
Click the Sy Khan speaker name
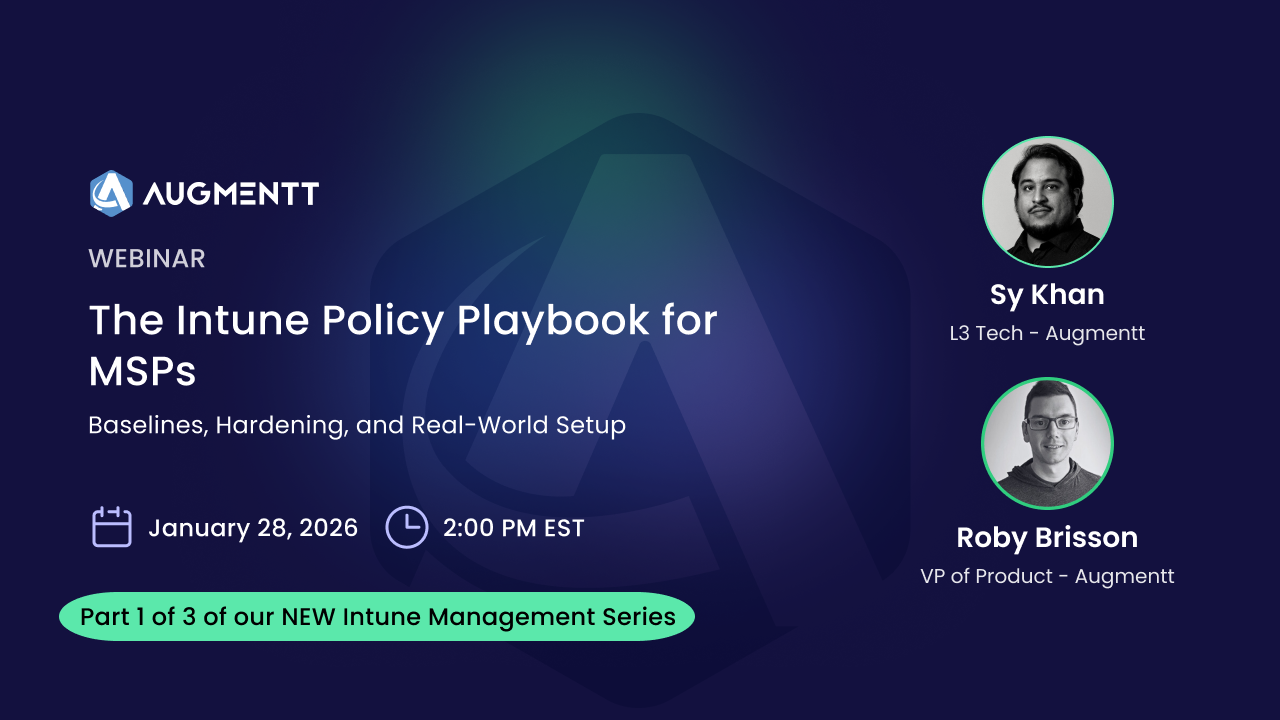tap(1047, 295)
